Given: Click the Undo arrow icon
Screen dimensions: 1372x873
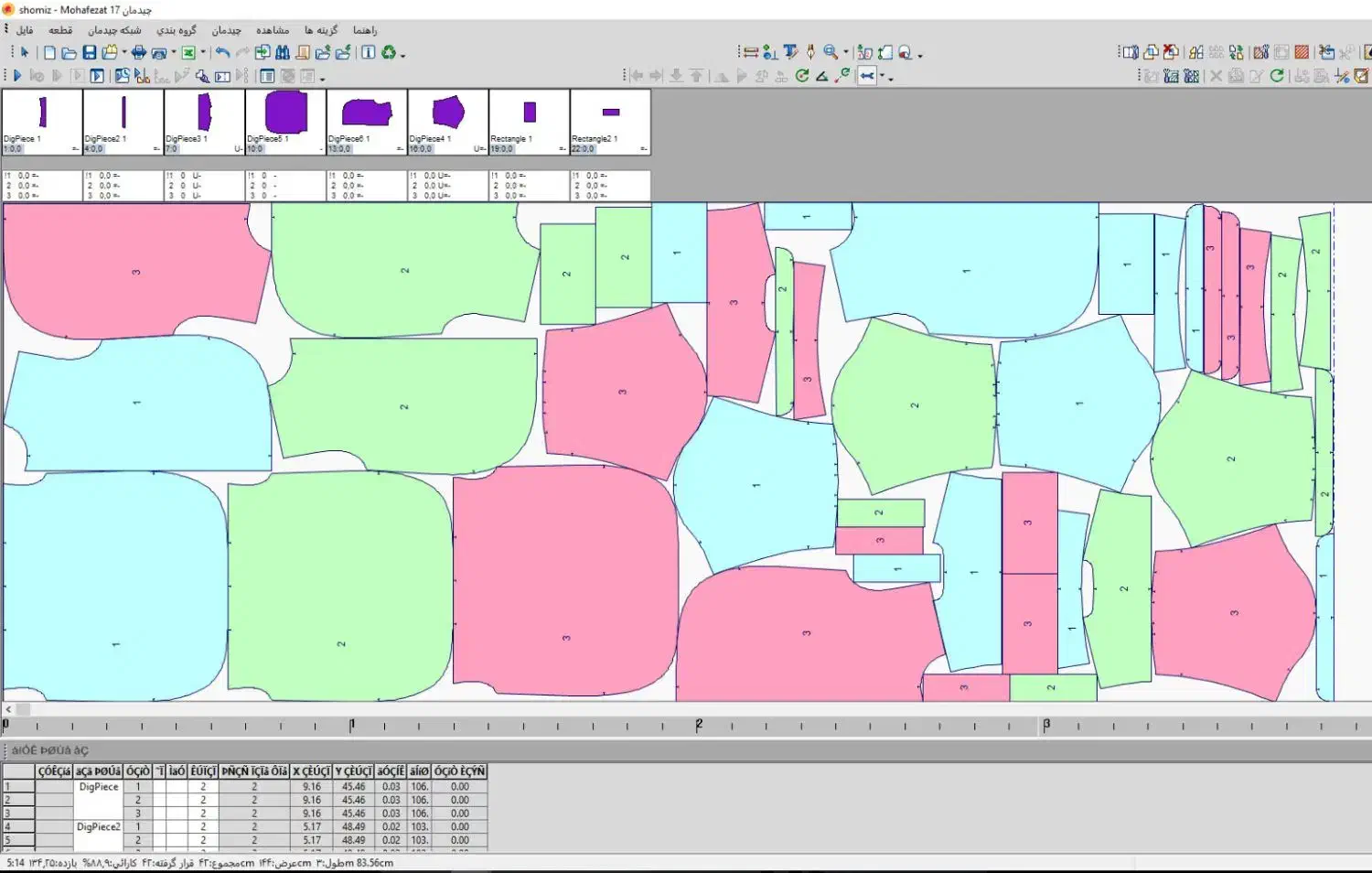Looking at the screenshot, I should 222,53.
